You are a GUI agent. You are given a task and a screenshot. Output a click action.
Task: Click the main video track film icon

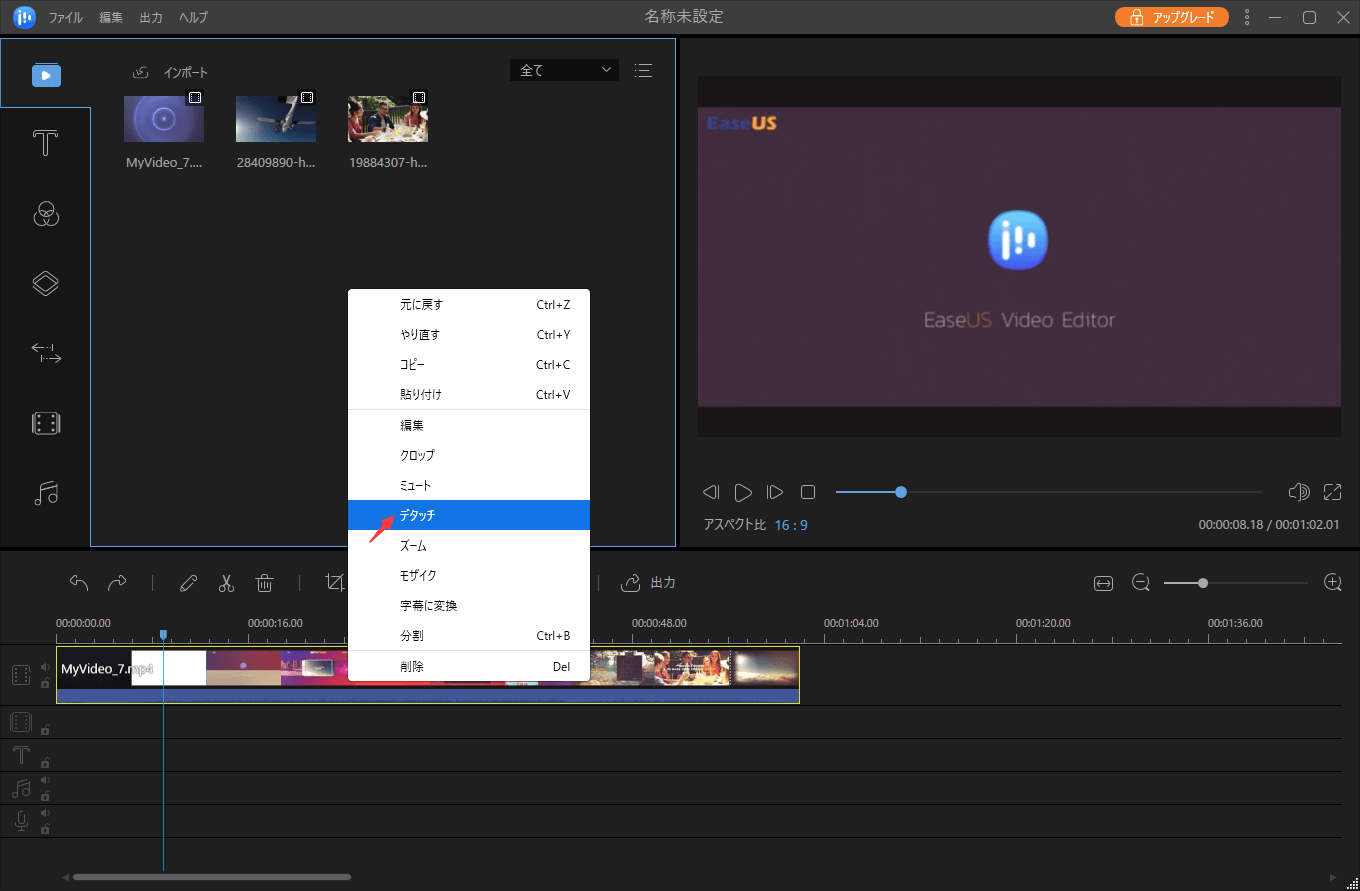[21, 675]
